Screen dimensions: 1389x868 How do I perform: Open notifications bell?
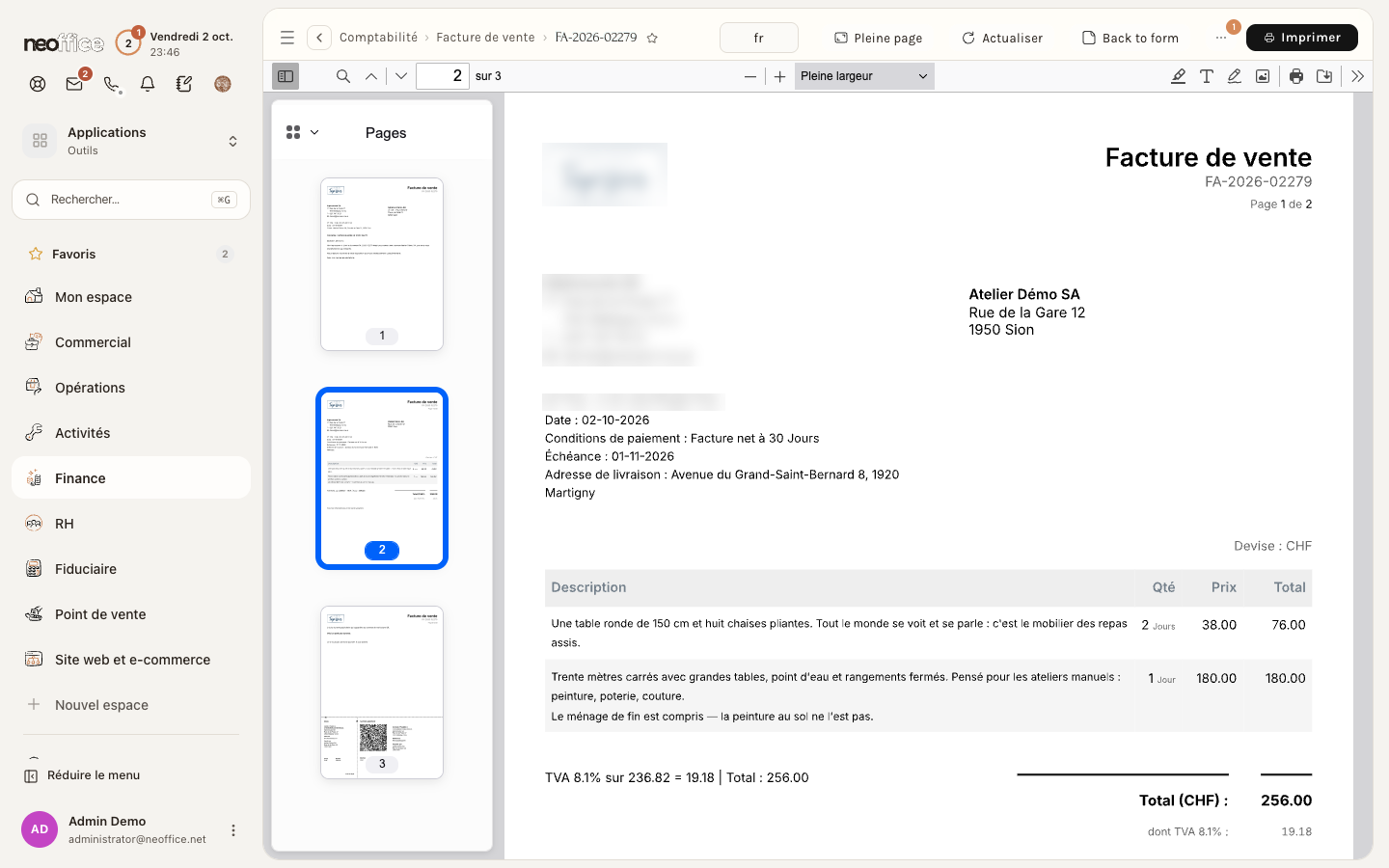click(148, 84)
